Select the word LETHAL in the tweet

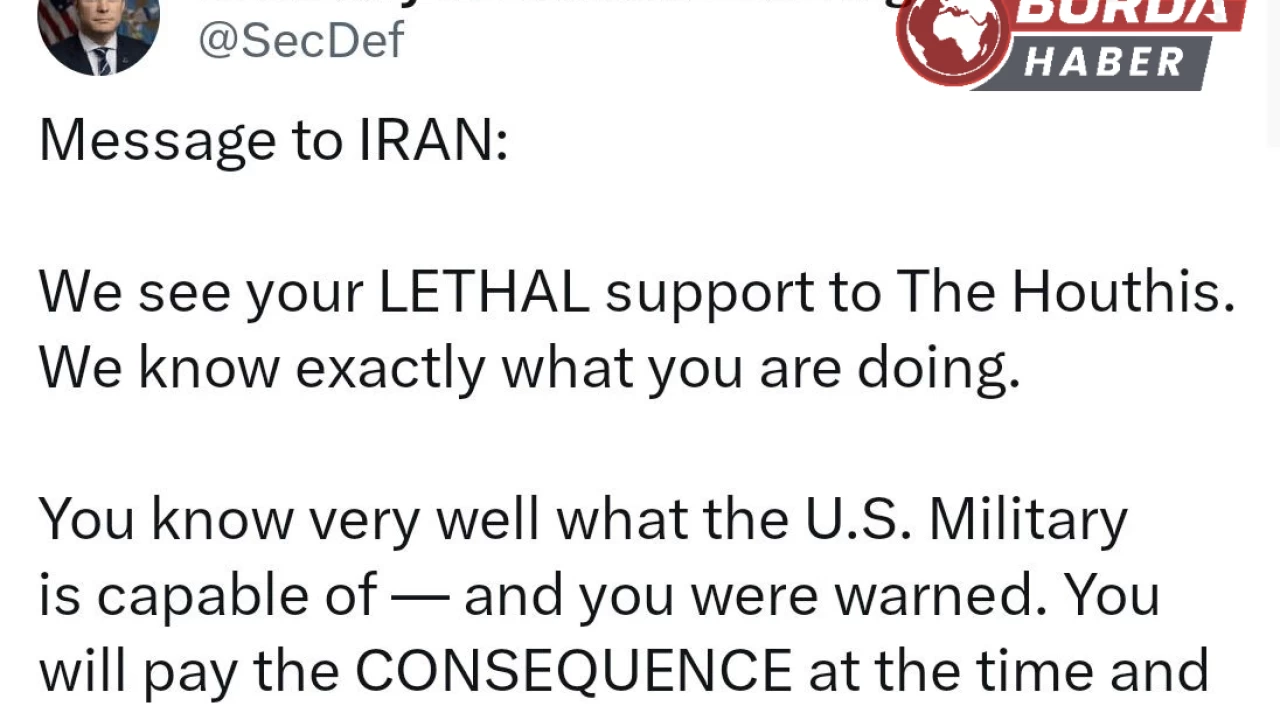[484, 292]
